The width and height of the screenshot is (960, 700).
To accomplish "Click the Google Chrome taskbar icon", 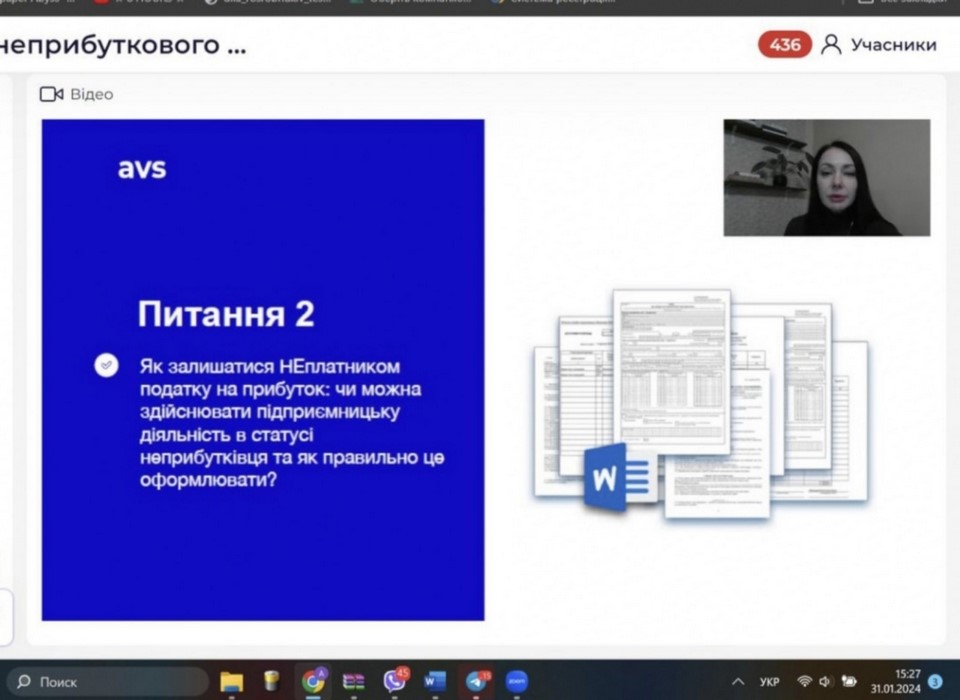I will click(313, 682).
